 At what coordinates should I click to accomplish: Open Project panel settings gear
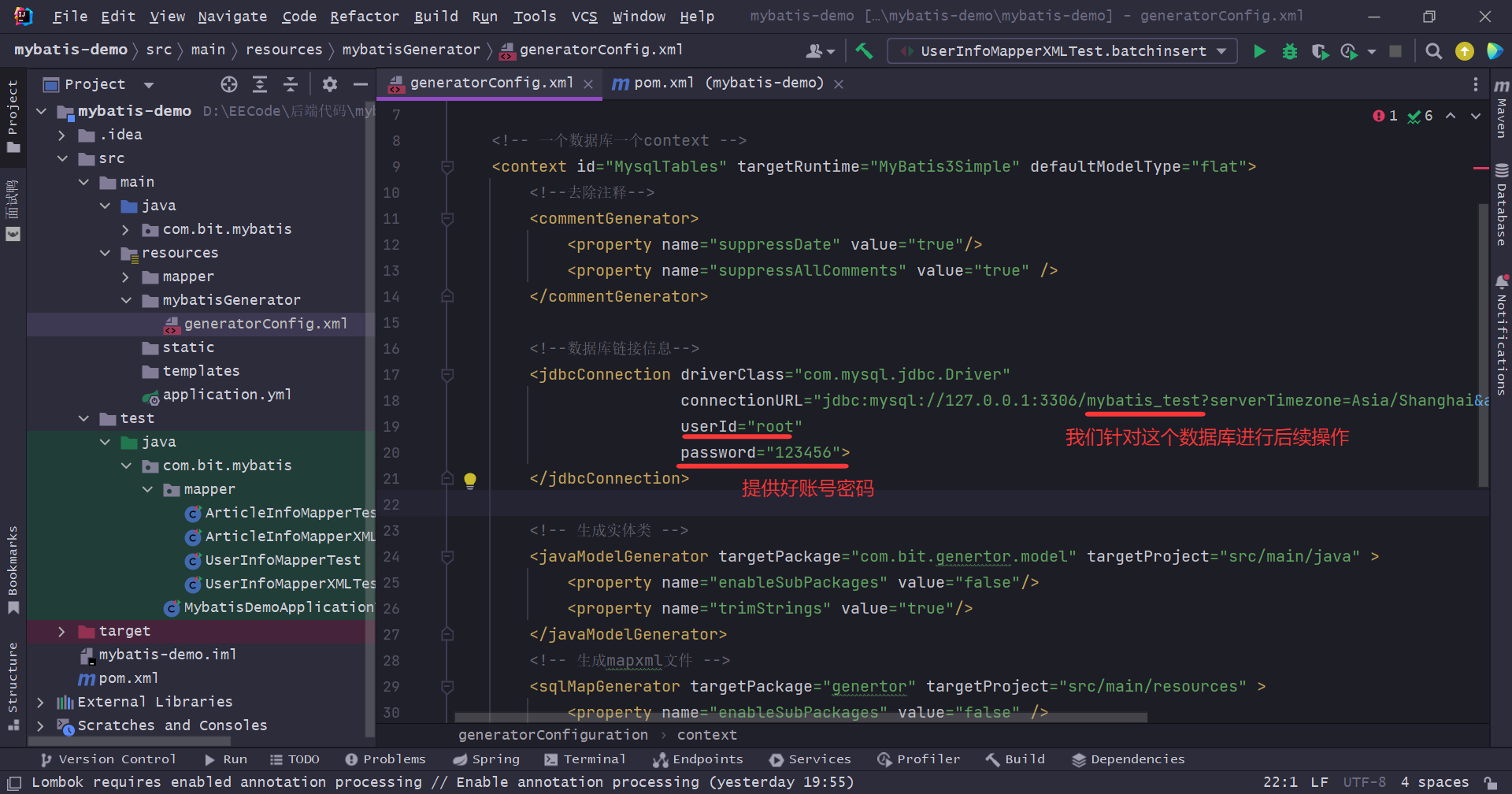[x=330, y=84]
